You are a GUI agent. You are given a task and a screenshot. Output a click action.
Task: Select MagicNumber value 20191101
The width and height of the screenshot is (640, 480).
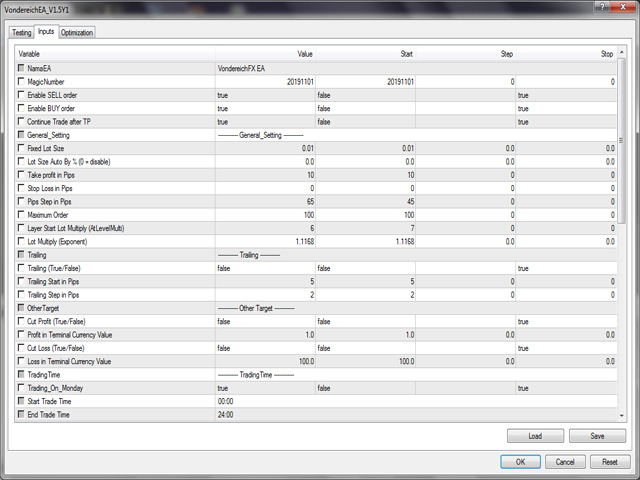coord(265,82)
